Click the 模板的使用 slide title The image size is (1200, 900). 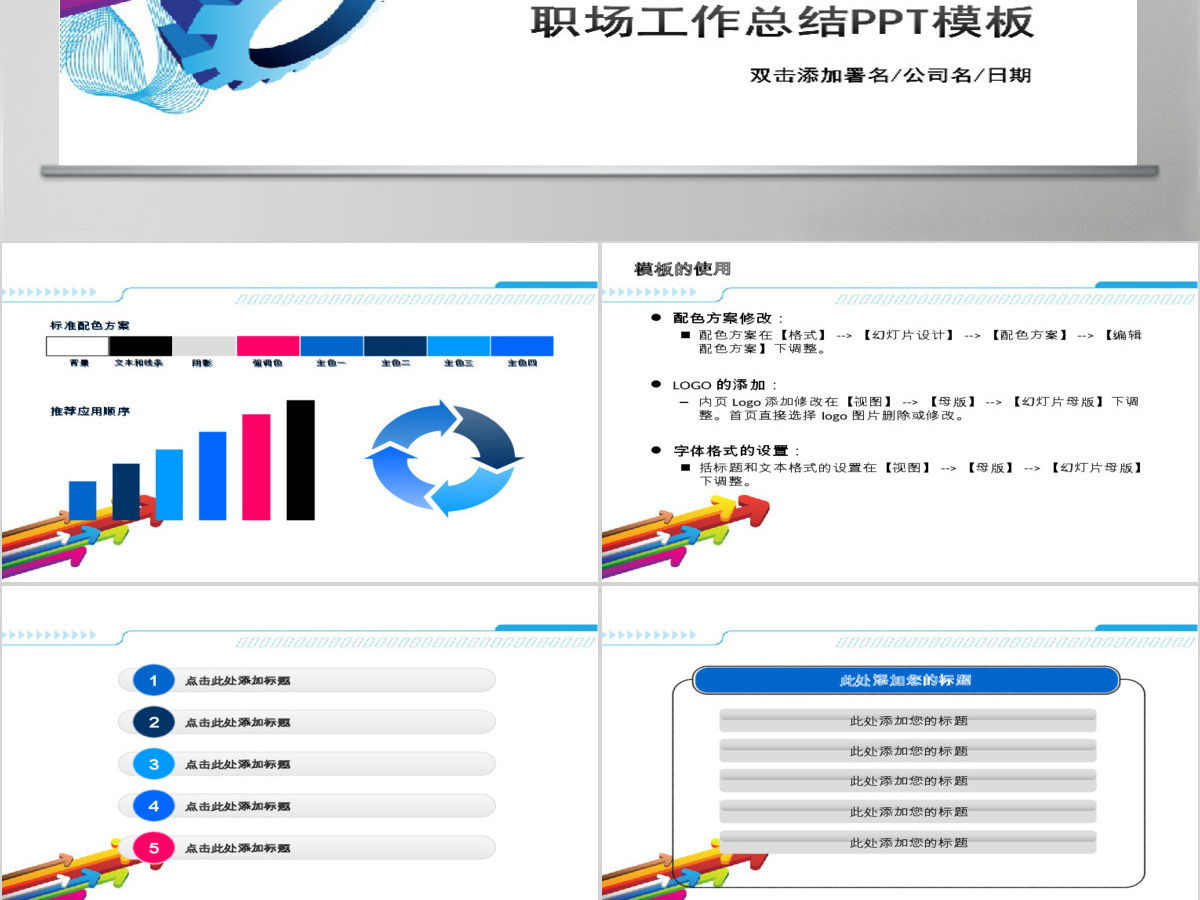682,269
